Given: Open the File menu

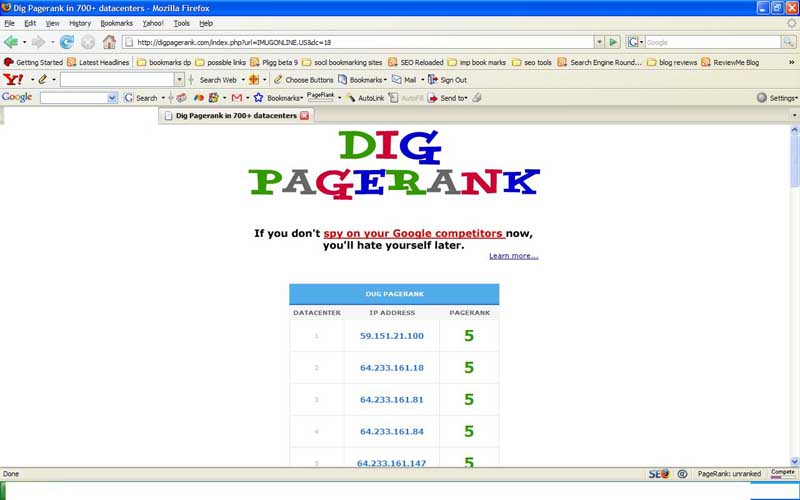Looking at the screenshot, I should point(9,23).
